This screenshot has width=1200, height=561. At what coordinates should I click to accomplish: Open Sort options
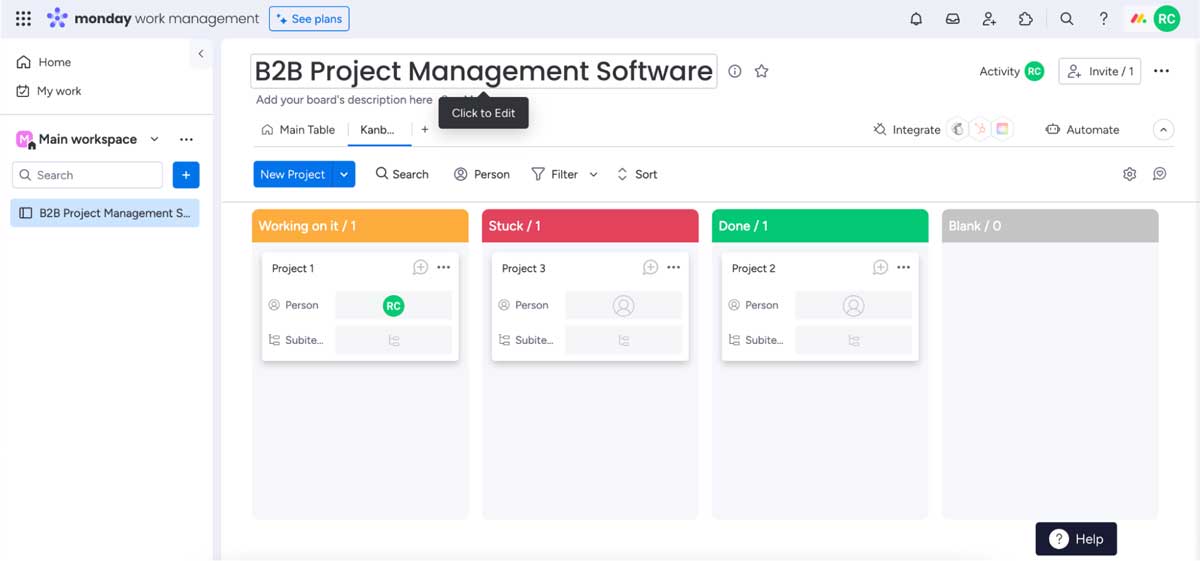pyautogui.click(x=637, y=174)
